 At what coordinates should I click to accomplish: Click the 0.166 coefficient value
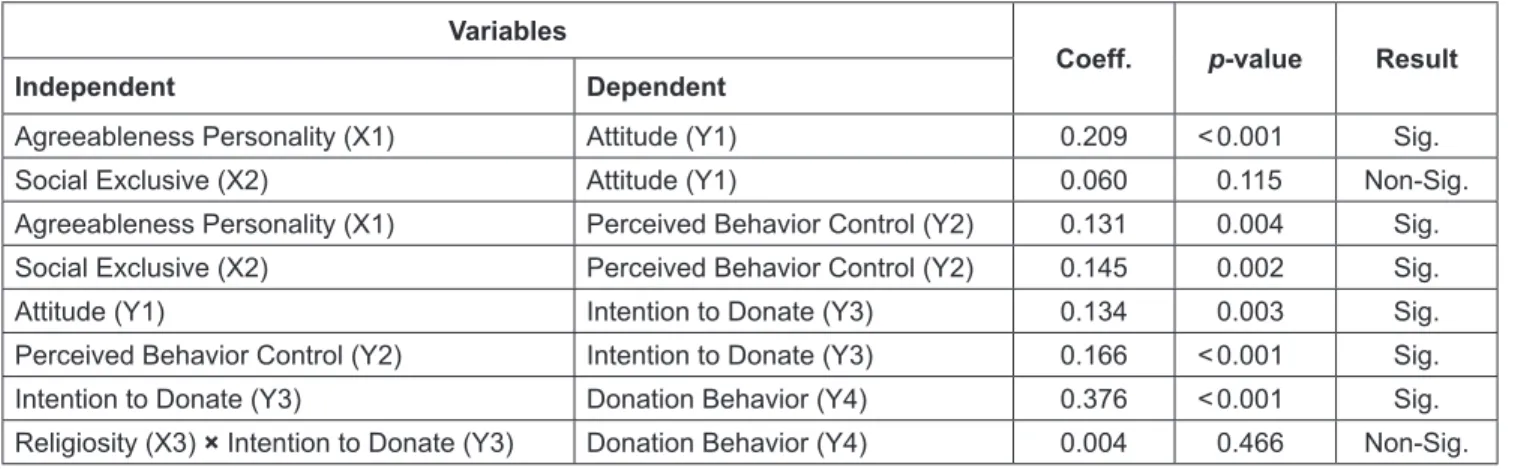point(1093,354)
